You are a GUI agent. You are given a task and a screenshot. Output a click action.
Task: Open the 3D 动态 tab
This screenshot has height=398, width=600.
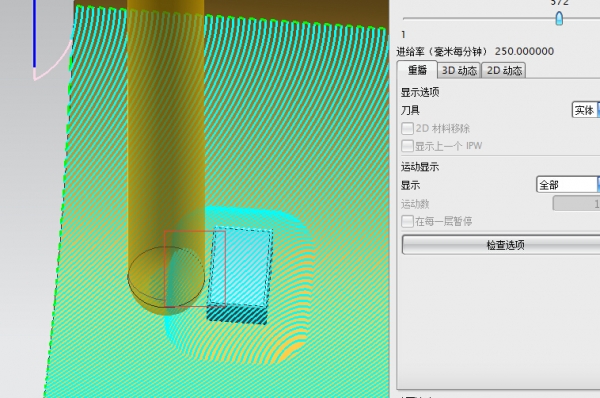(459, 70)
